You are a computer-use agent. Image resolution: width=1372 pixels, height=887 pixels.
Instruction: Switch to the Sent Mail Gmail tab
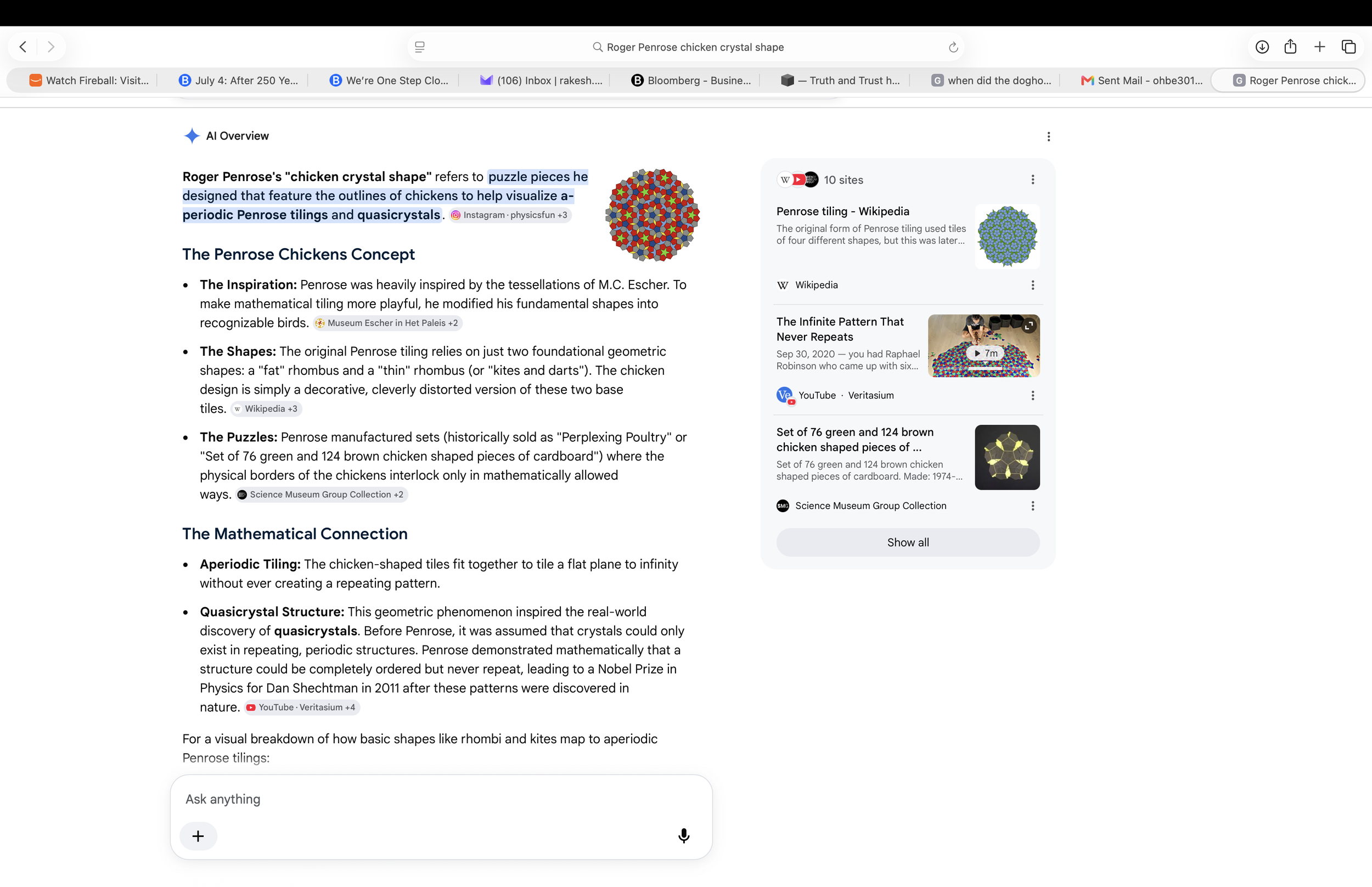pos(1142,81)
